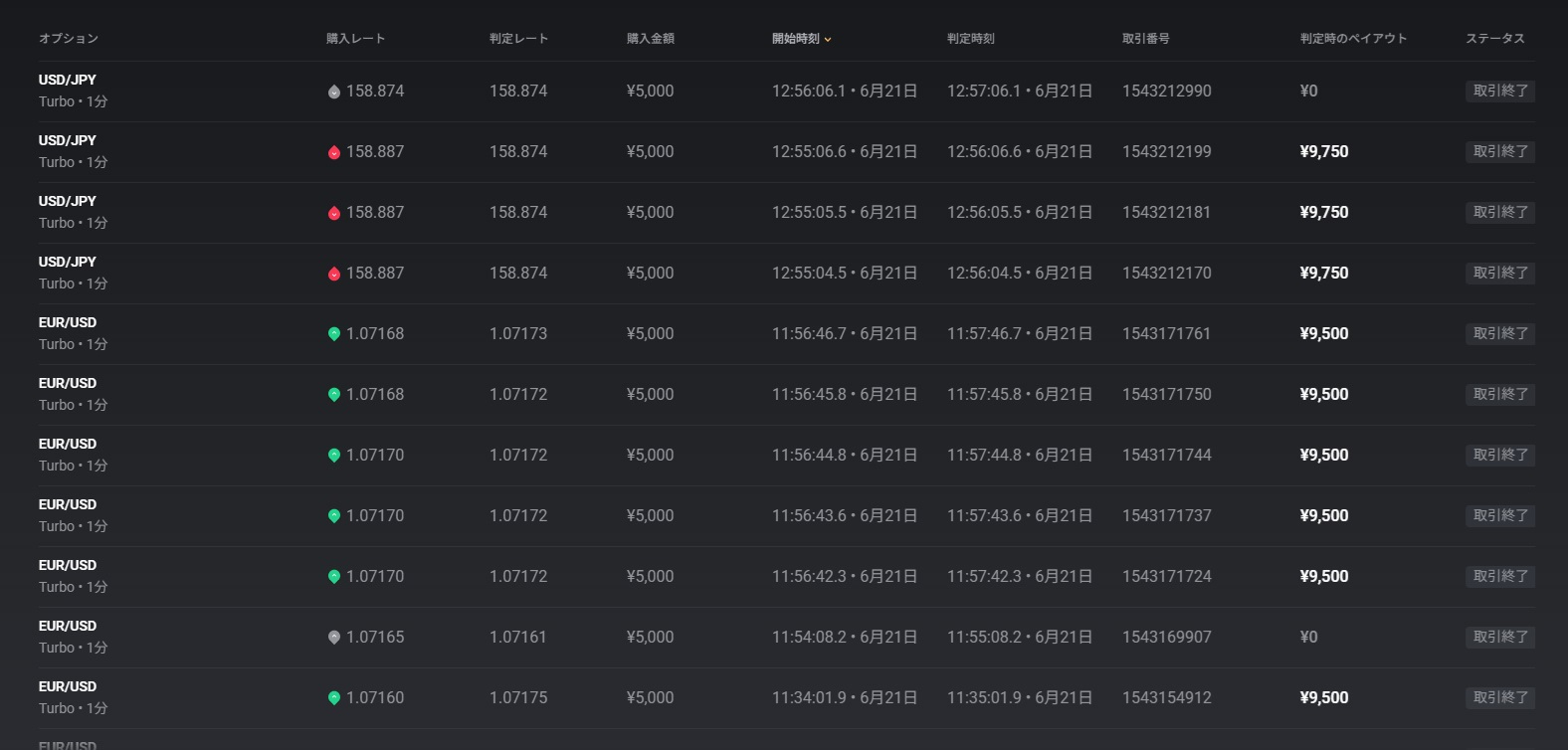Sort by the 判定時刻 column header

pos(970,39)
